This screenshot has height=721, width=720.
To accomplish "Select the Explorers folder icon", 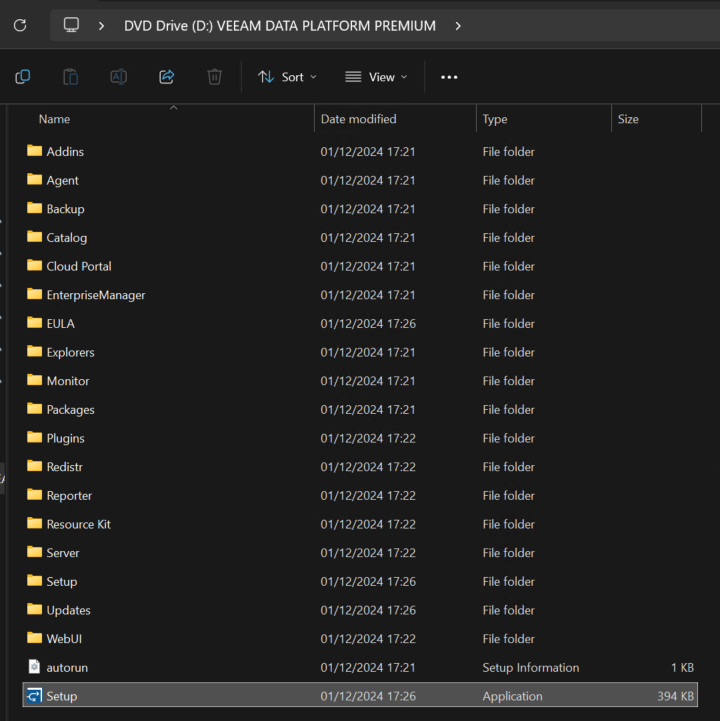I will [34, 351].
